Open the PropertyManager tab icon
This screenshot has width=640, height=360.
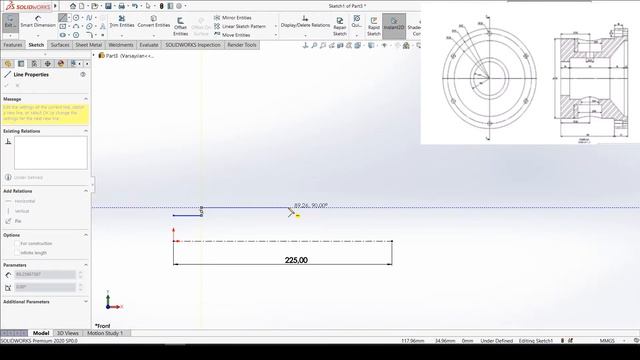pos(21,64)
